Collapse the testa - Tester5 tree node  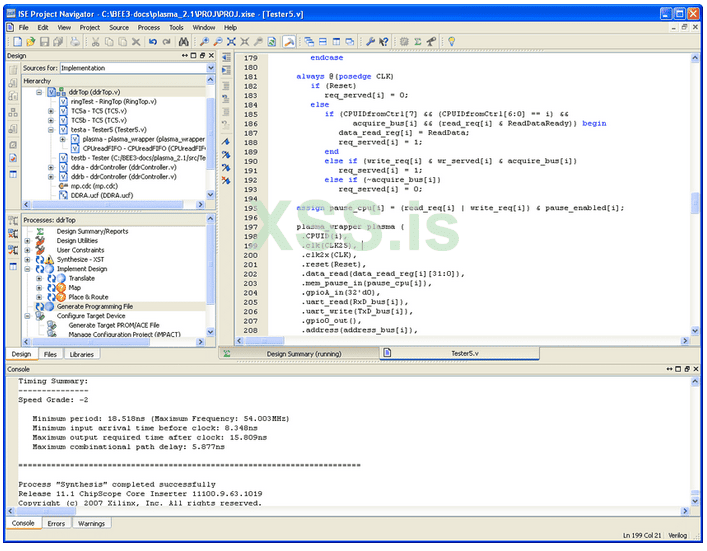tap(51, 130)
